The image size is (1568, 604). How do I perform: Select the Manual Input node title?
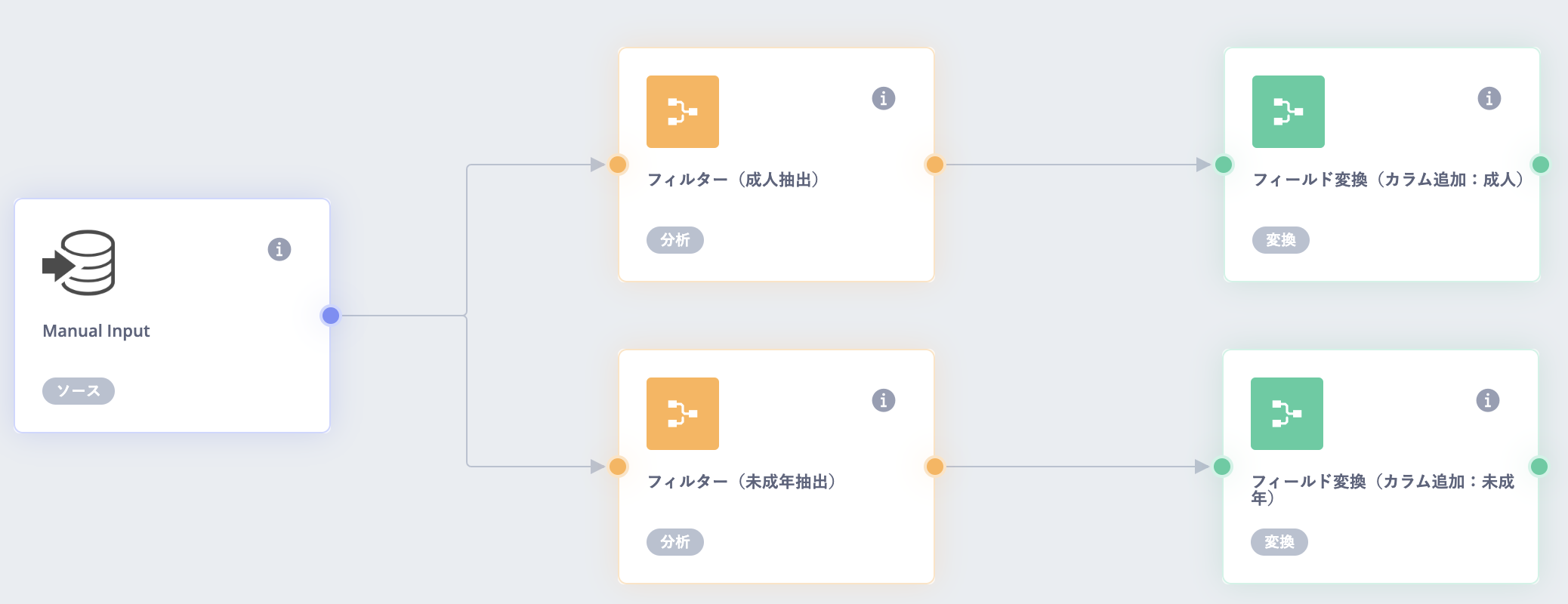(96, 331)
